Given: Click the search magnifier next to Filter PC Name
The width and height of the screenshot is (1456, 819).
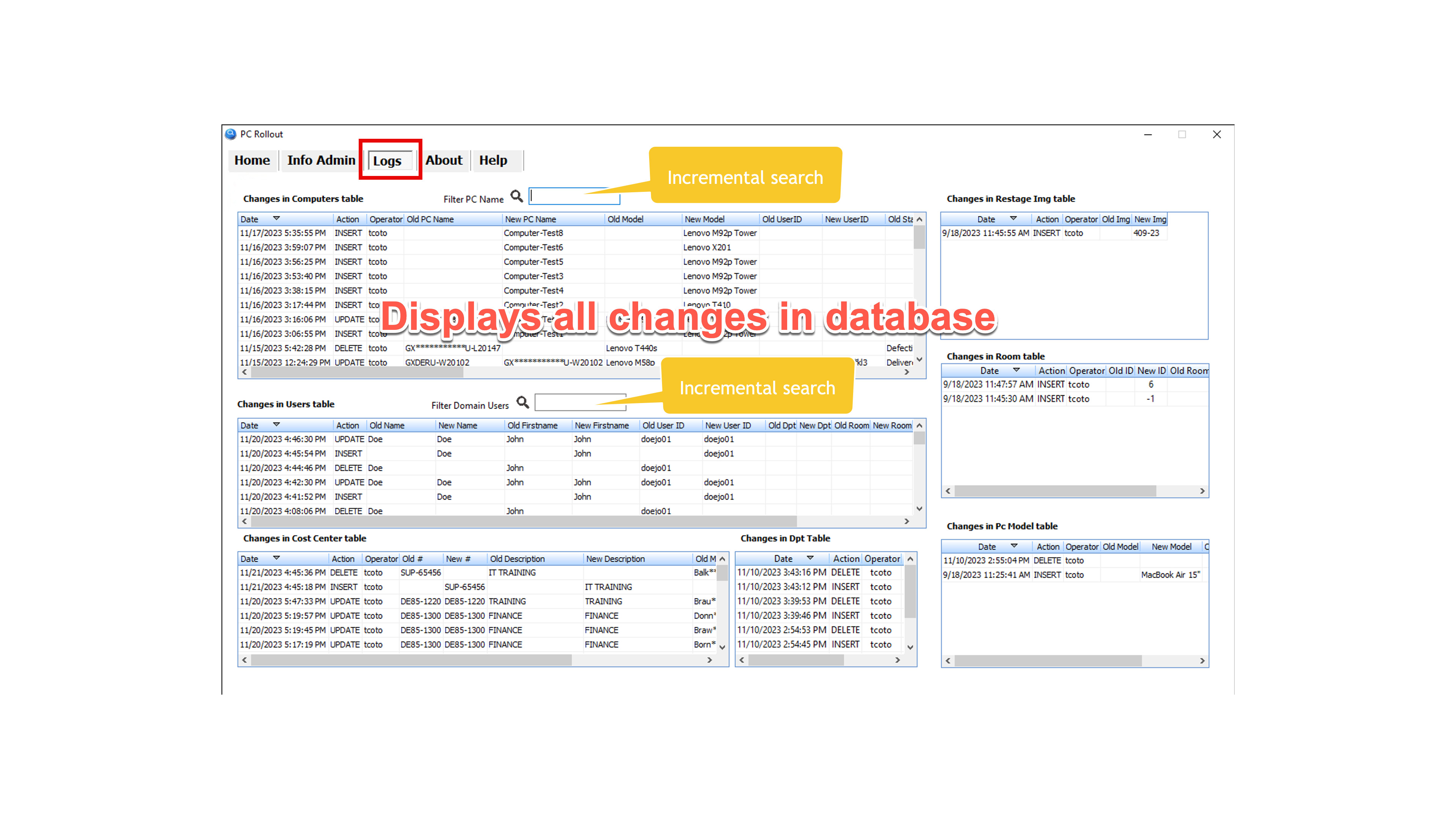Looking at the screenshot, I should 516,196.
